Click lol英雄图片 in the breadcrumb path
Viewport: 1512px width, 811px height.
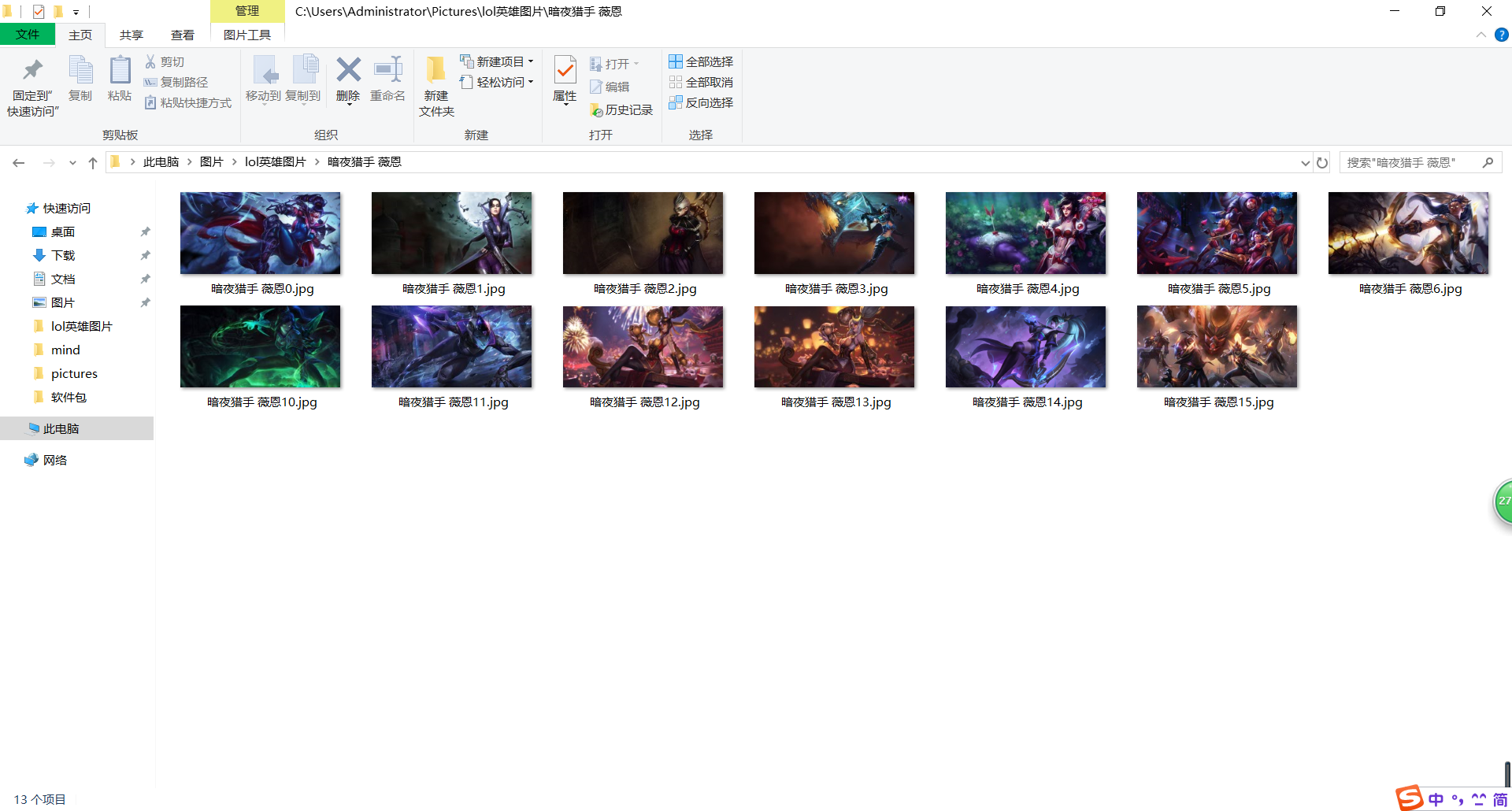(275, 161)
